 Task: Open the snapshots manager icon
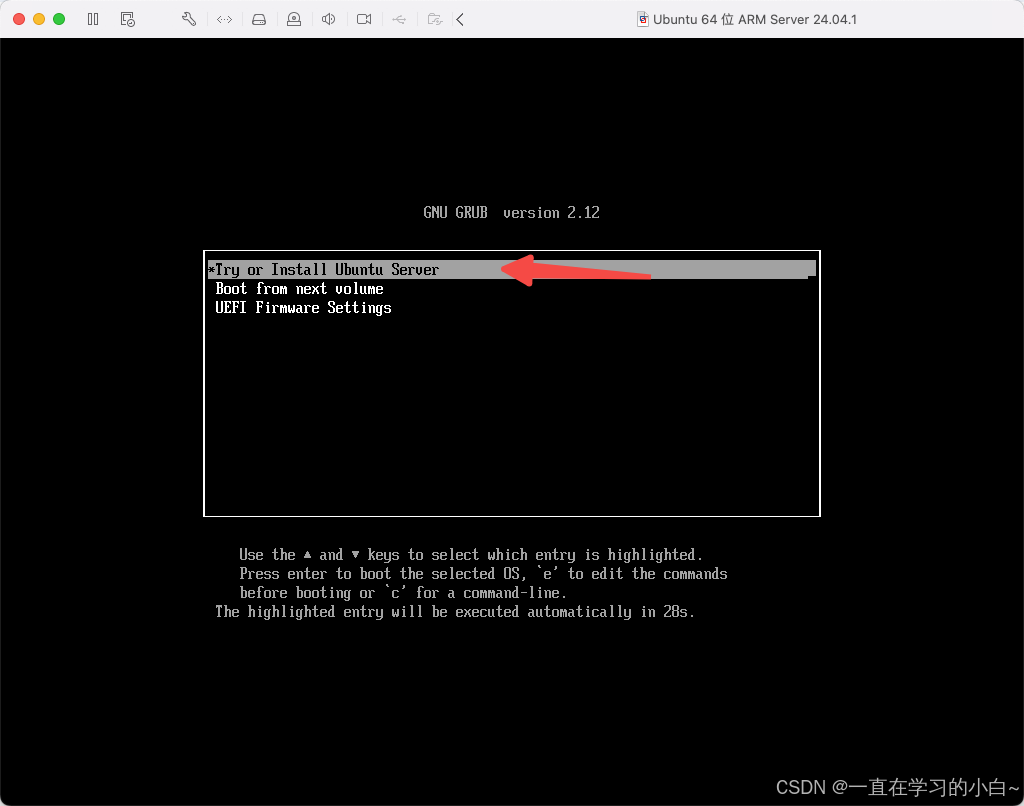127,20
